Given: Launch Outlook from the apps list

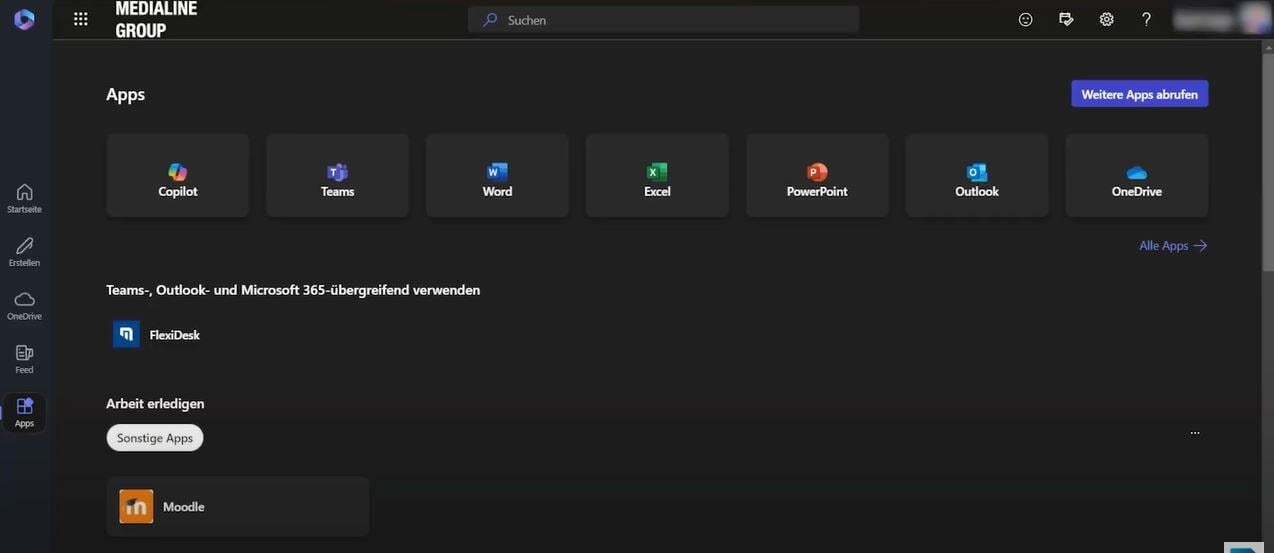Looking at the screenshot, I should pos(976,176).
